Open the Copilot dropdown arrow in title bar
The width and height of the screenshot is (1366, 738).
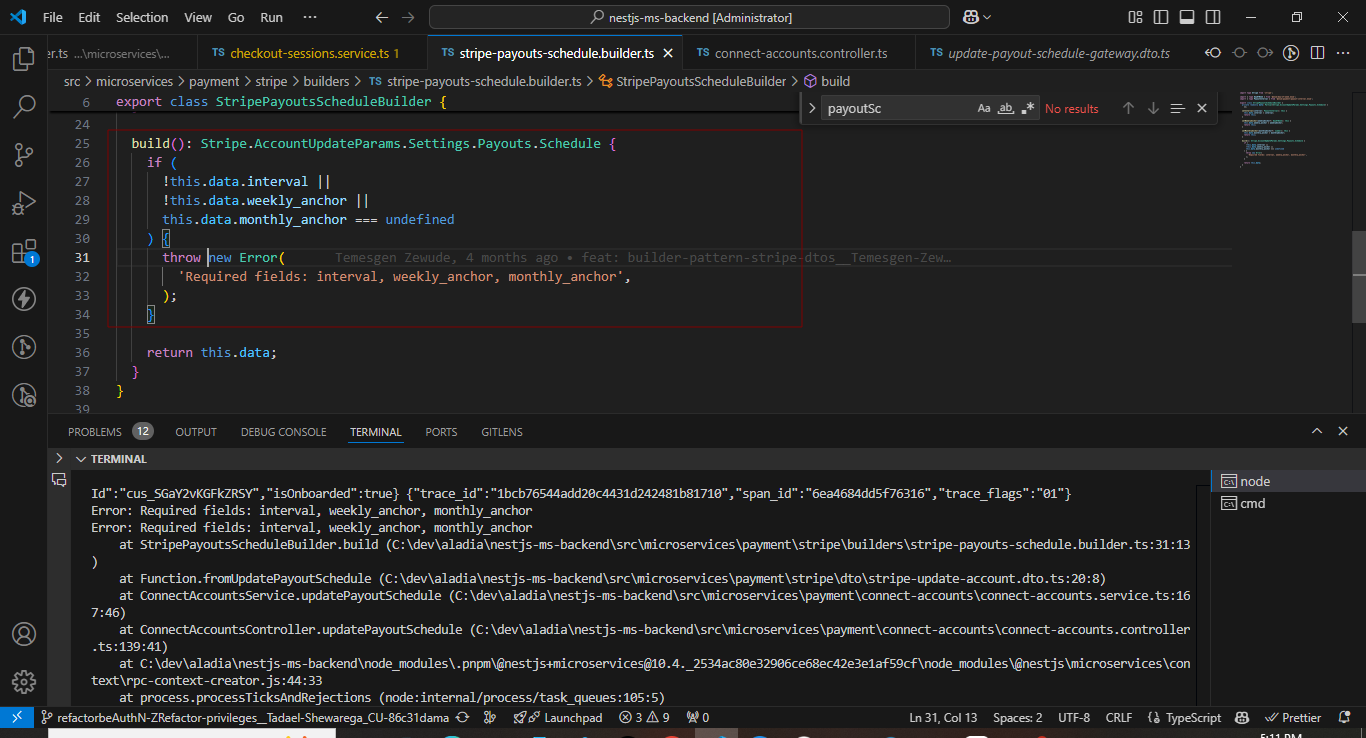tap(987, 17)
